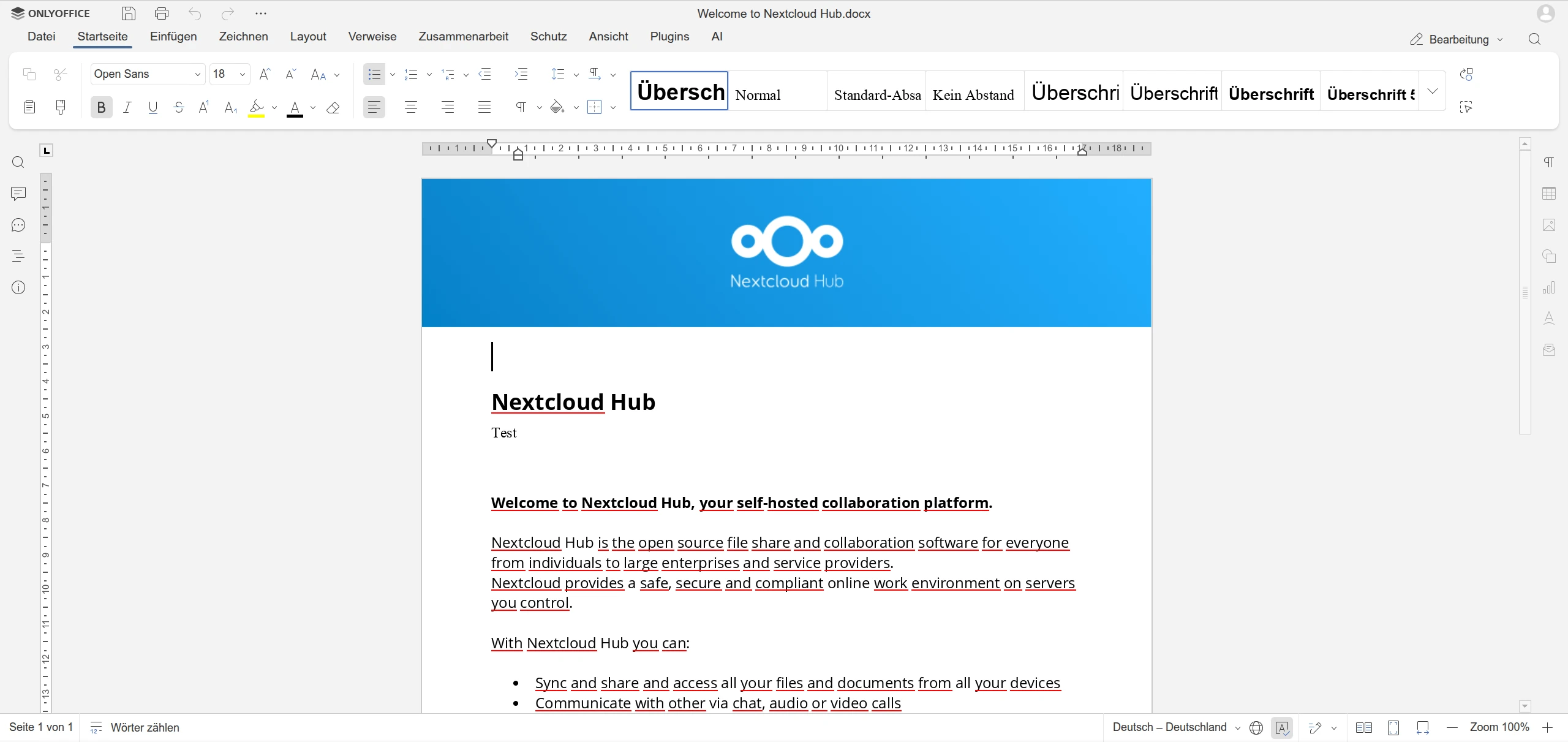Click the Strikethrough formatting icon
Image resolution: width=1568 pixels, height=742 pixels.
179,108
